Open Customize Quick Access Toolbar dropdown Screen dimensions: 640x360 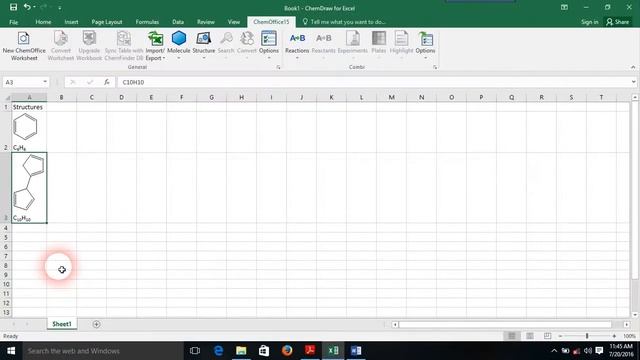click(60, 8)
